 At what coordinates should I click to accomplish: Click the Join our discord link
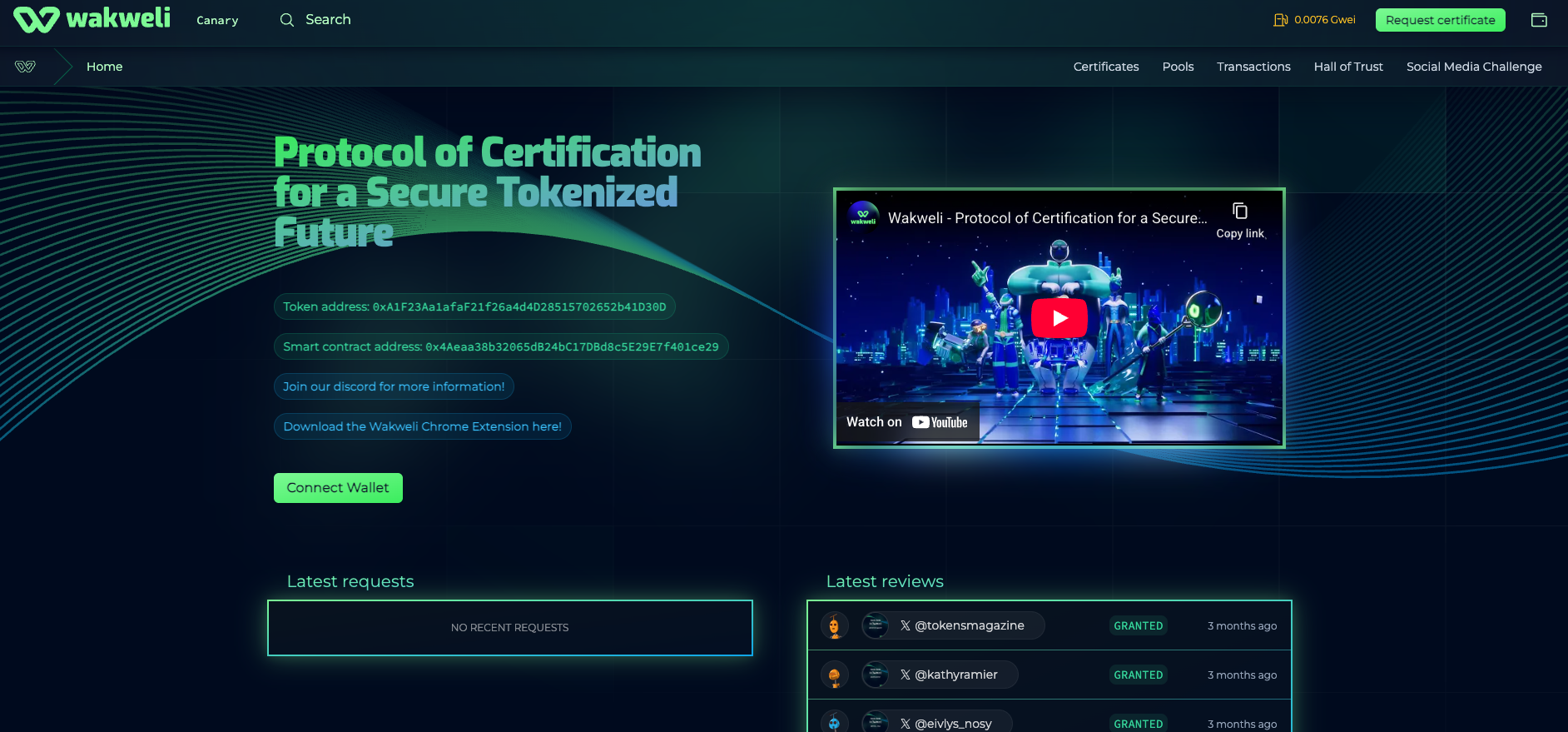tap(394, 386)
